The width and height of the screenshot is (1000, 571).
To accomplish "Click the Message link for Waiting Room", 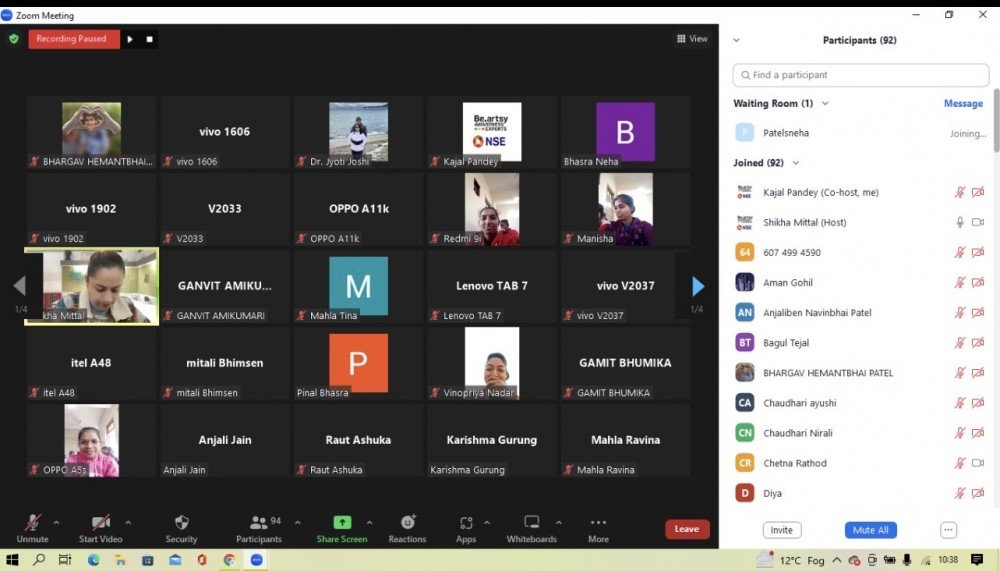I will [963, 104].
